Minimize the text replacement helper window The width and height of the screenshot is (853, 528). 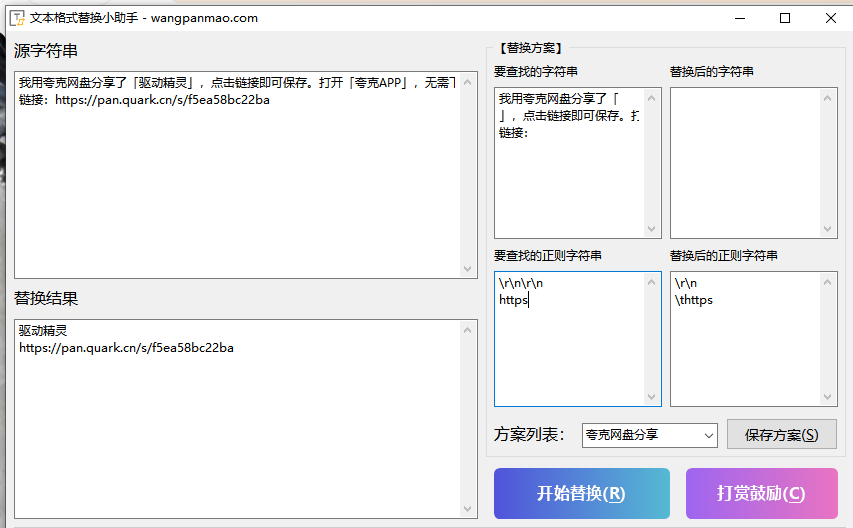click(x=740, y=18)
